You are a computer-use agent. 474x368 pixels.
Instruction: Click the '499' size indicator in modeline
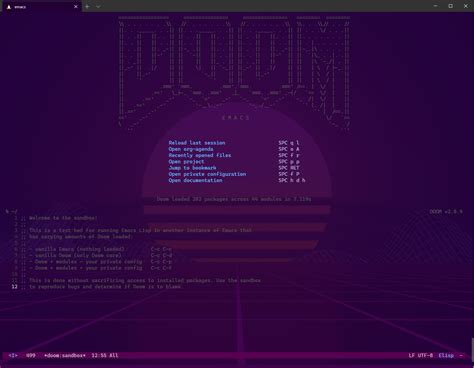point(31,356)
